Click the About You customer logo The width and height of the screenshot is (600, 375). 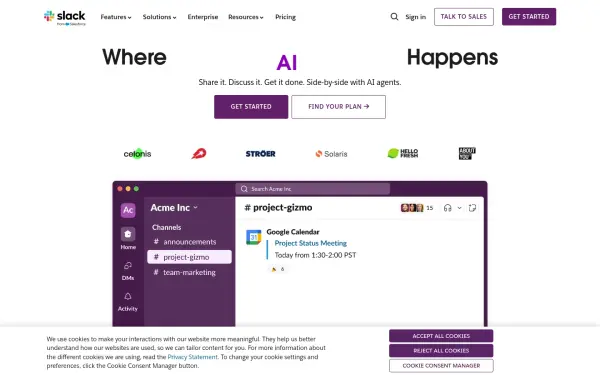click(467, 153)
